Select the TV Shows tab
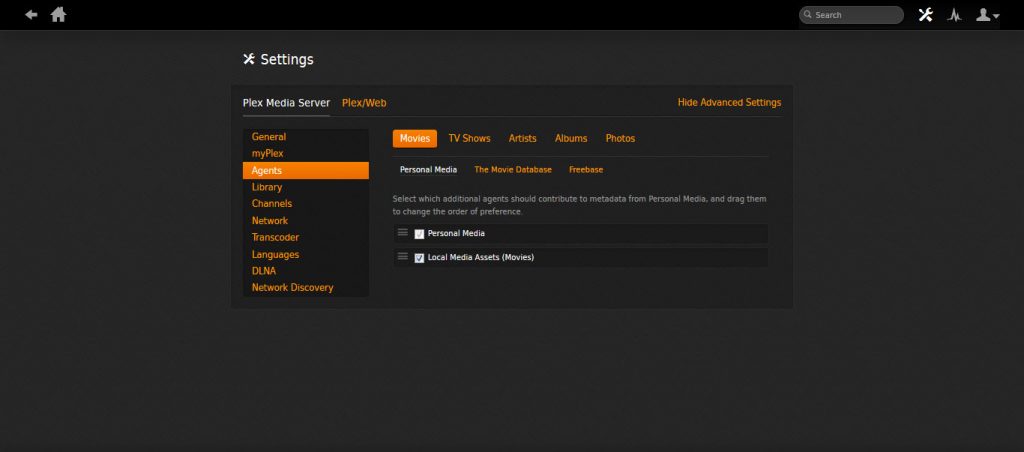 (469, 138)
